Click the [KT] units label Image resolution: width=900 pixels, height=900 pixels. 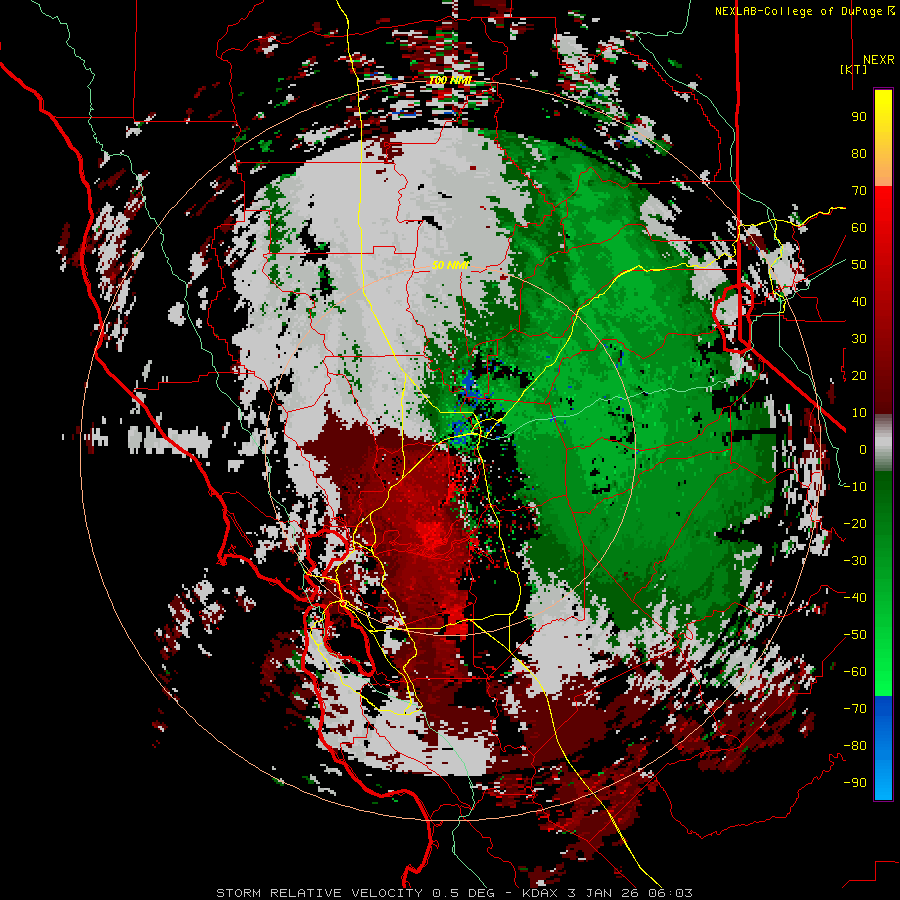click(854, 69)
